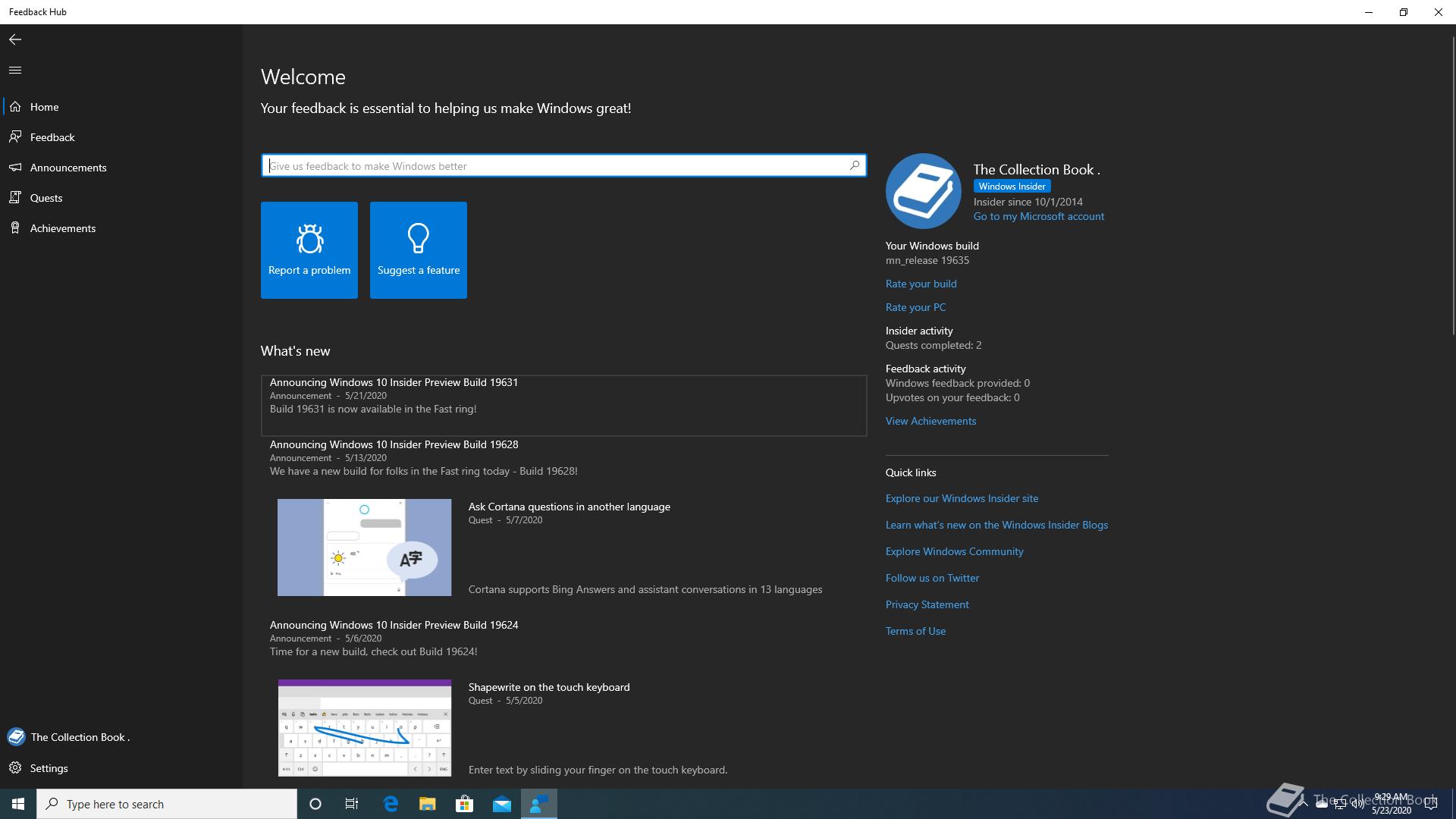Open Settings in the sidebar

point(121,768)
